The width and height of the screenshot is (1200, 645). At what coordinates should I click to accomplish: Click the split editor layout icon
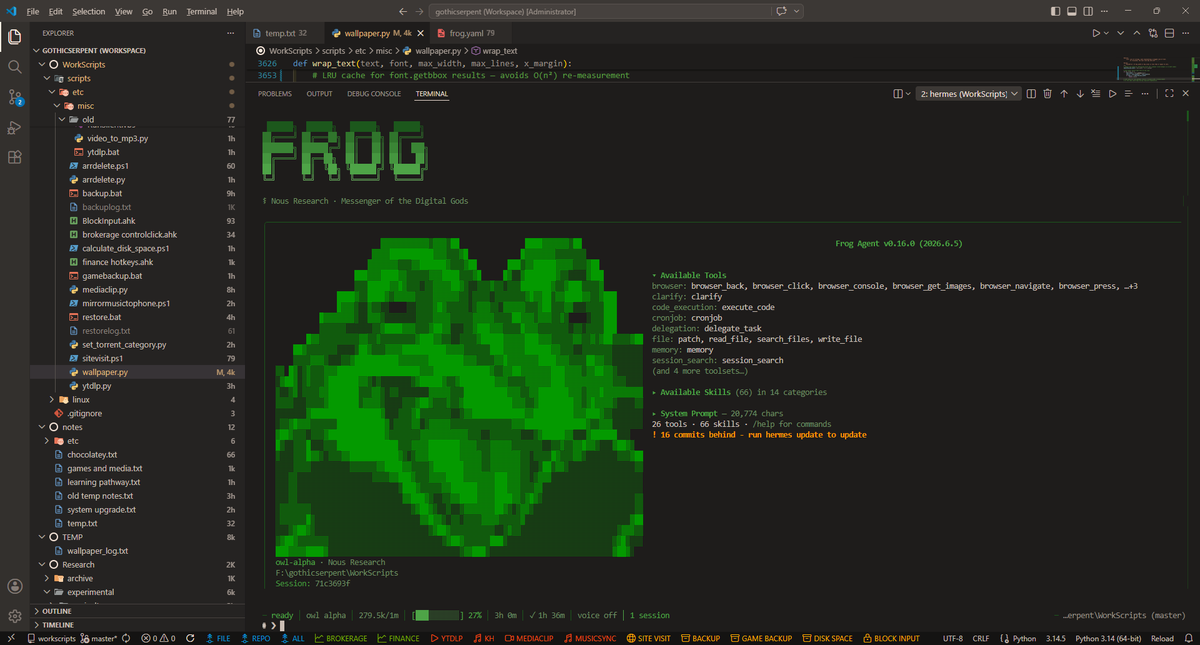pos(1169,33)
